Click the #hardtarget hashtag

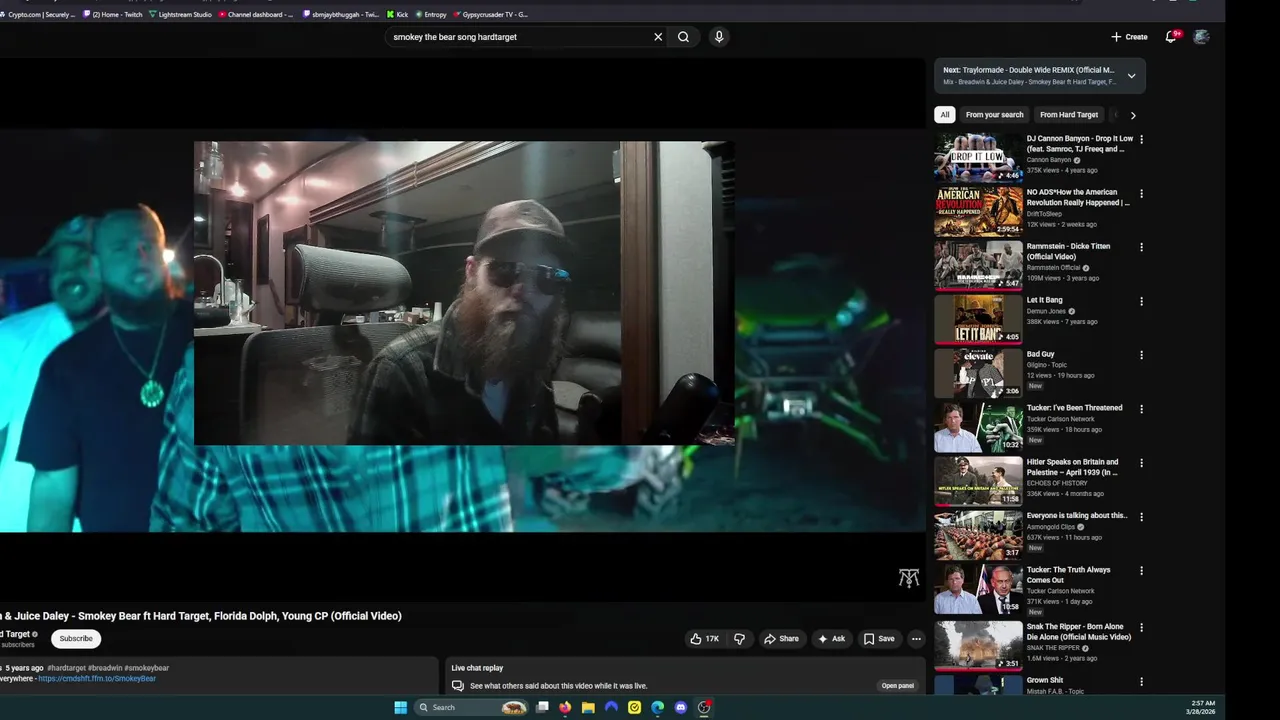tap(66, 668)
